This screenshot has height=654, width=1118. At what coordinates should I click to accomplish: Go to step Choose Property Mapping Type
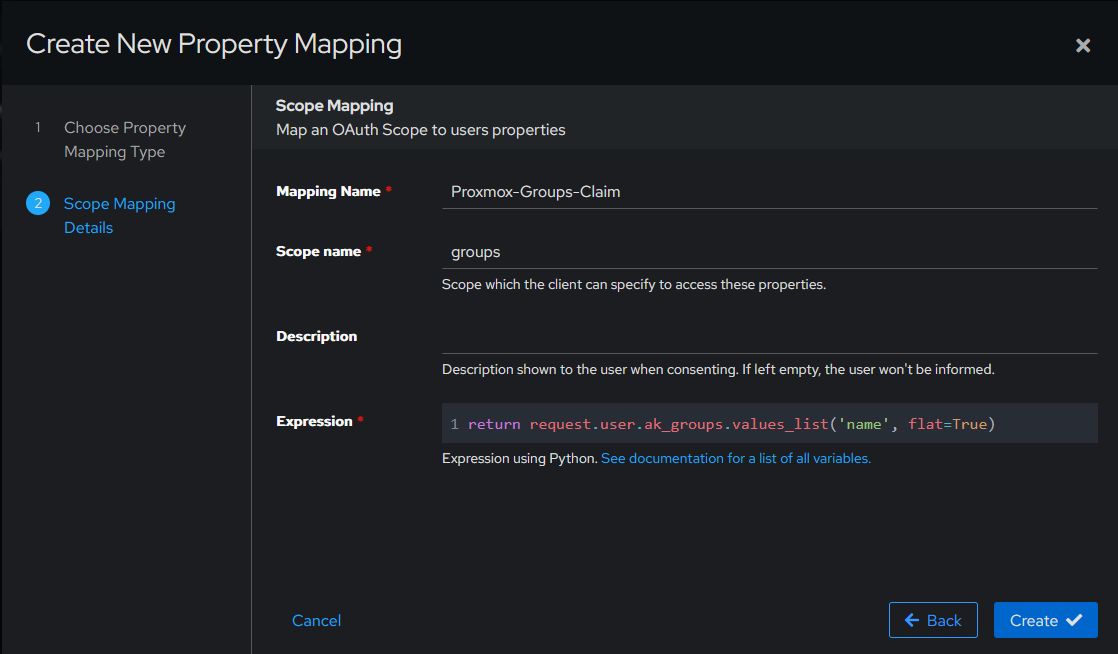[x=125, y=140]
